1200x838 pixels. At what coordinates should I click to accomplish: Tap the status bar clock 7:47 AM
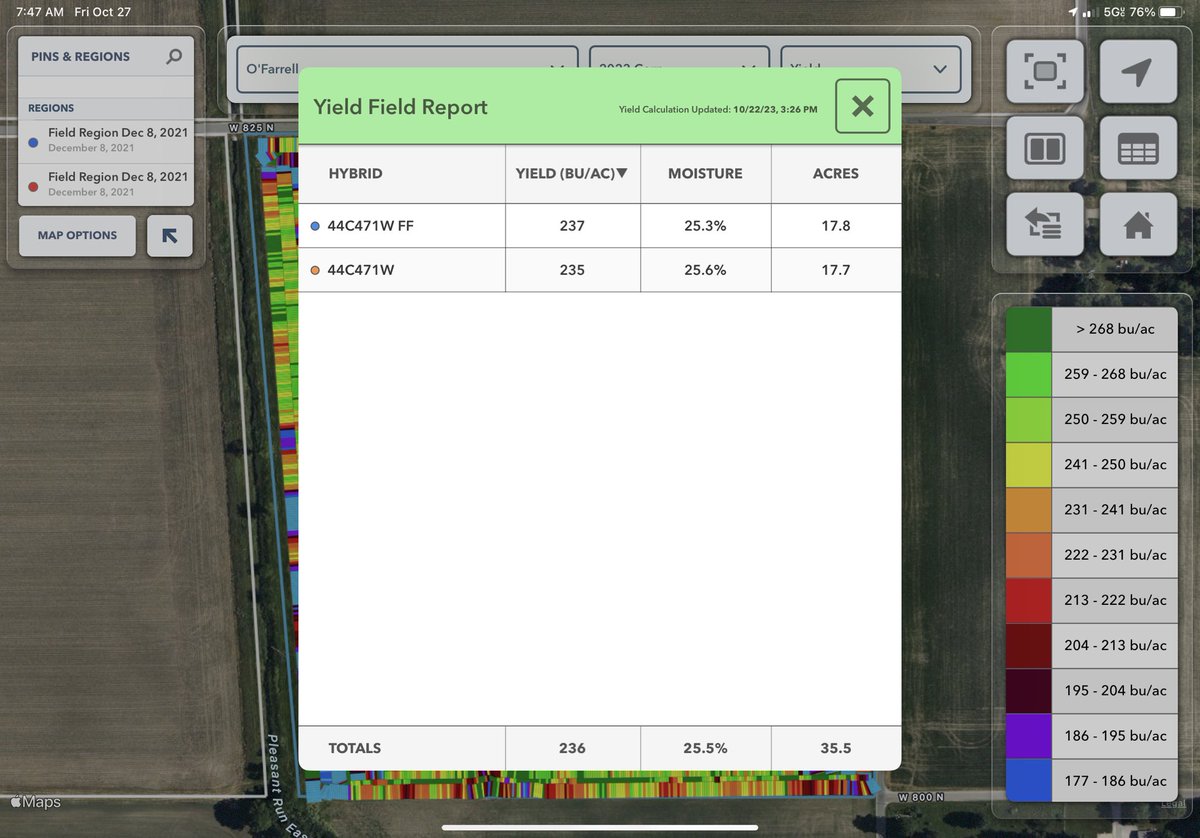39,12
